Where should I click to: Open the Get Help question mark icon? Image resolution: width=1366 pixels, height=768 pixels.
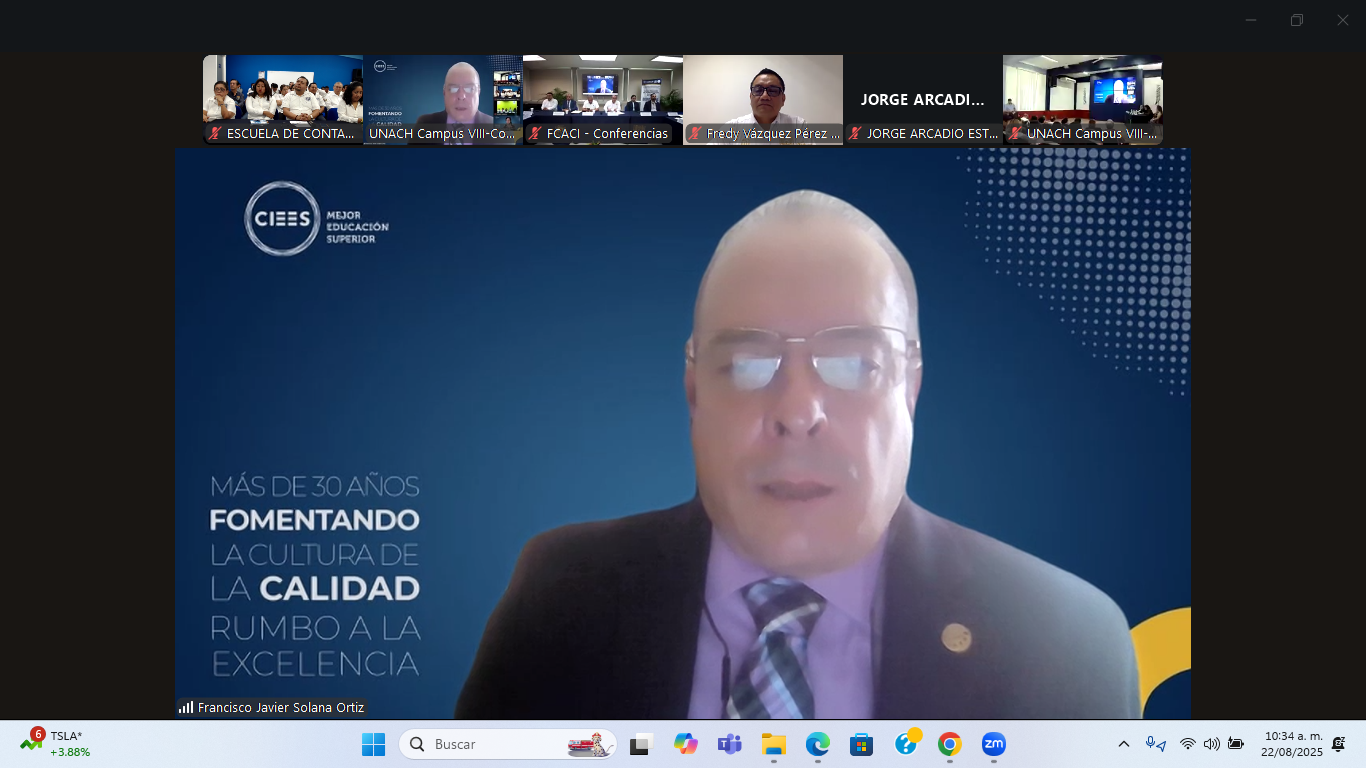(906, 744)
